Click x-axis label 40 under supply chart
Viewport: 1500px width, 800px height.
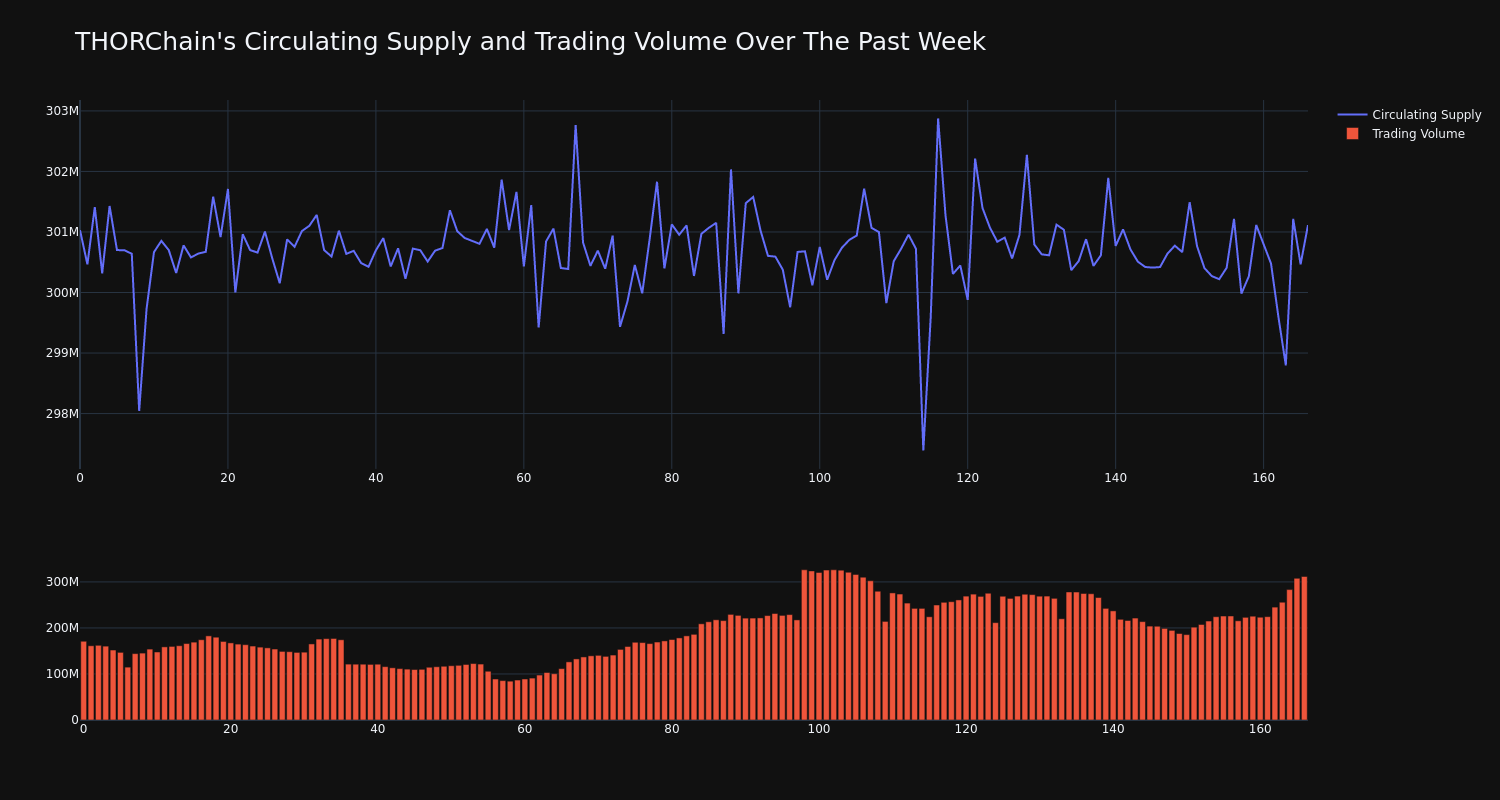click(376, 478)
